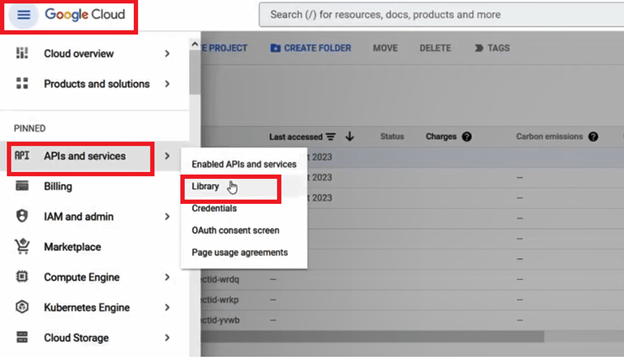This screenshot has width=624, height=362.
Task: Expand the Cloud Storage chevron
Action: pyautogui.click(x=167, y=337)
